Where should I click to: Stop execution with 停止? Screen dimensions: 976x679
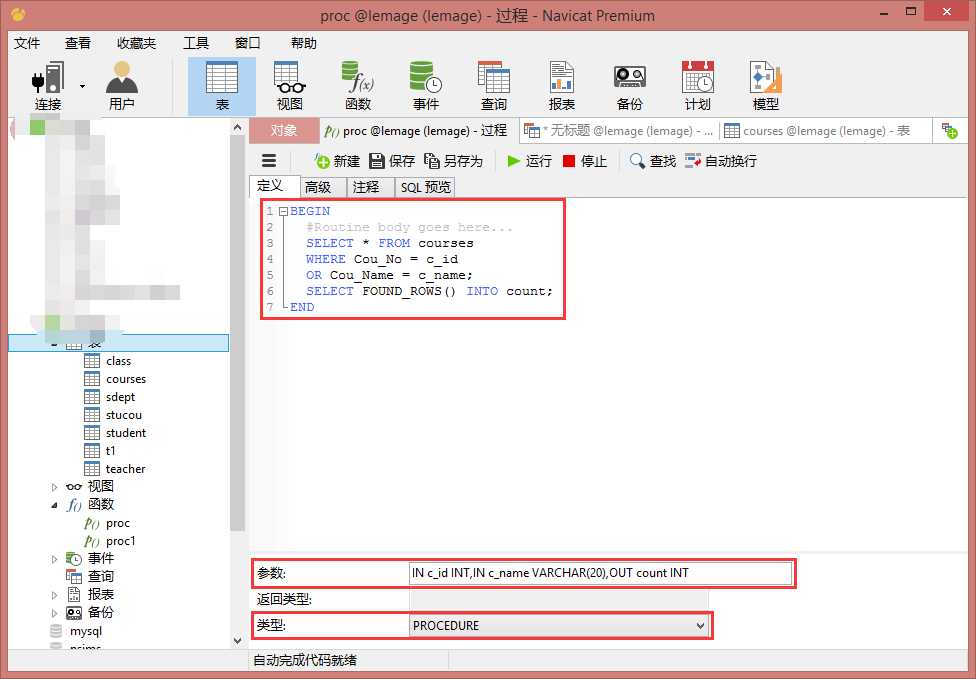pos(584,161)
